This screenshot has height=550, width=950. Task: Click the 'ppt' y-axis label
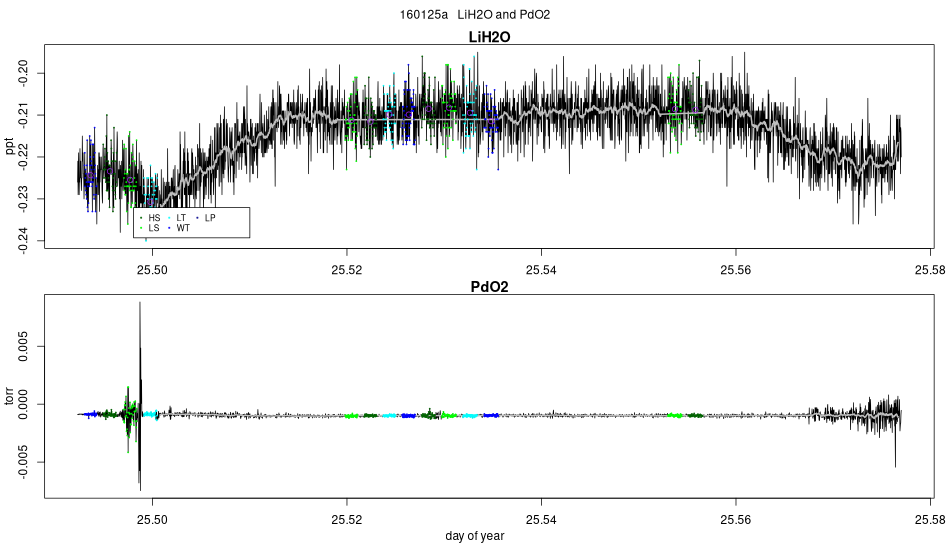[9, 146]
